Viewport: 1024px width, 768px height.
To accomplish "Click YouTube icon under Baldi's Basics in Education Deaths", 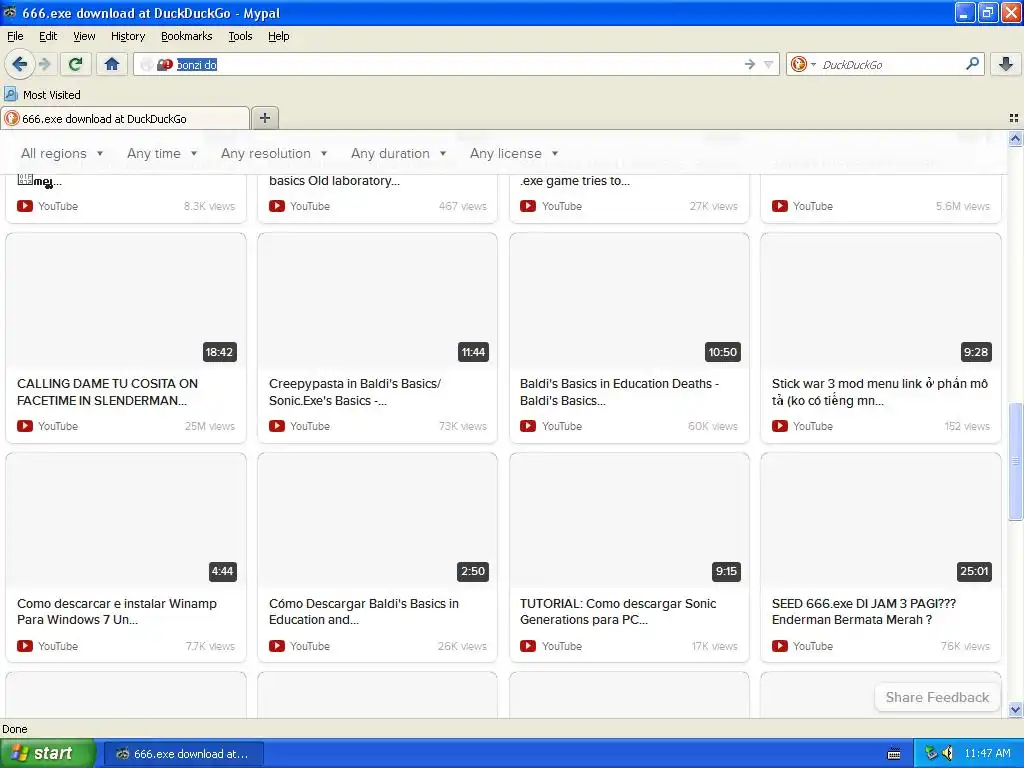I will [528, 426].
